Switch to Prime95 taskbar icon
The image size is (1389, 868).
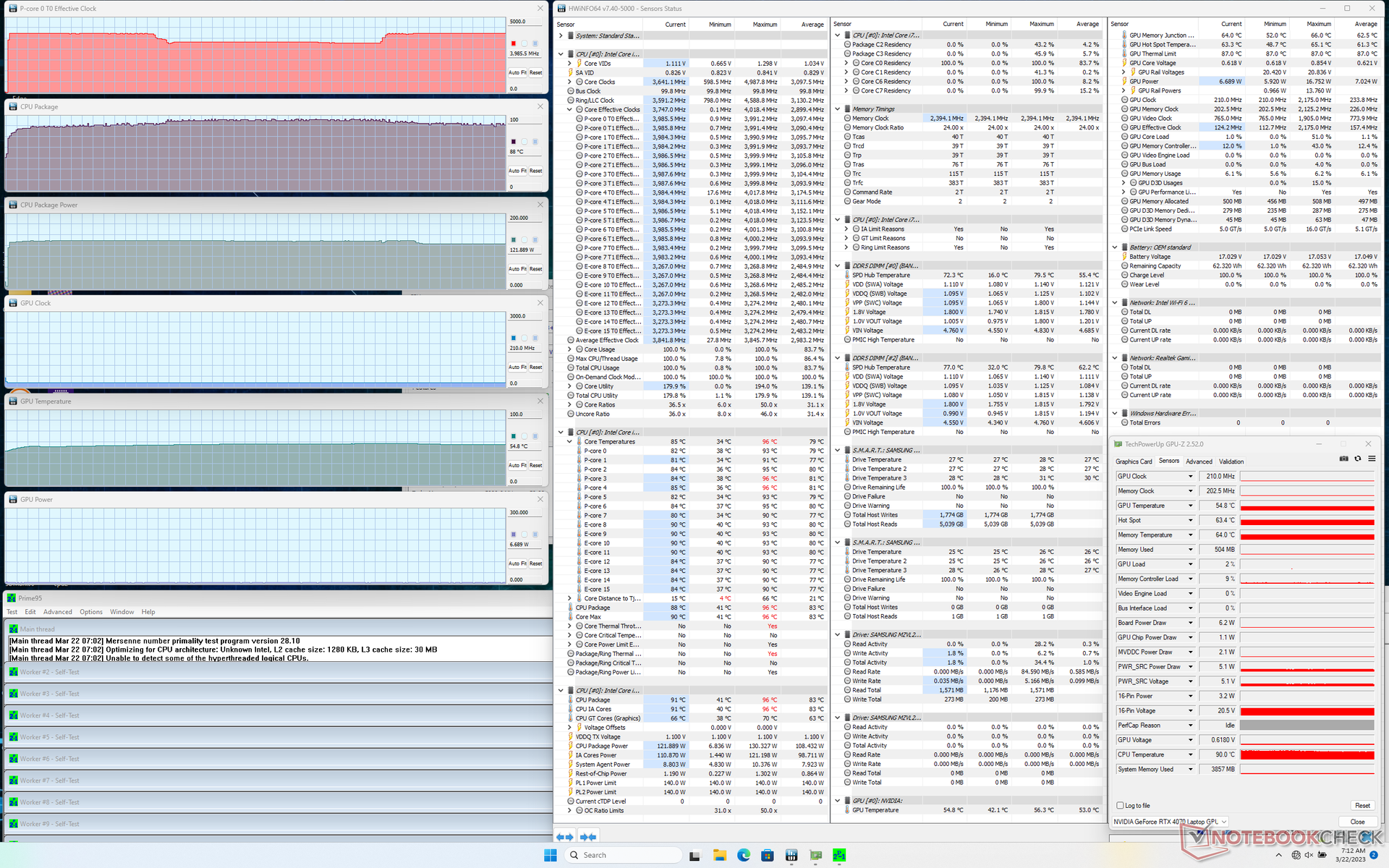coord(839,856)
